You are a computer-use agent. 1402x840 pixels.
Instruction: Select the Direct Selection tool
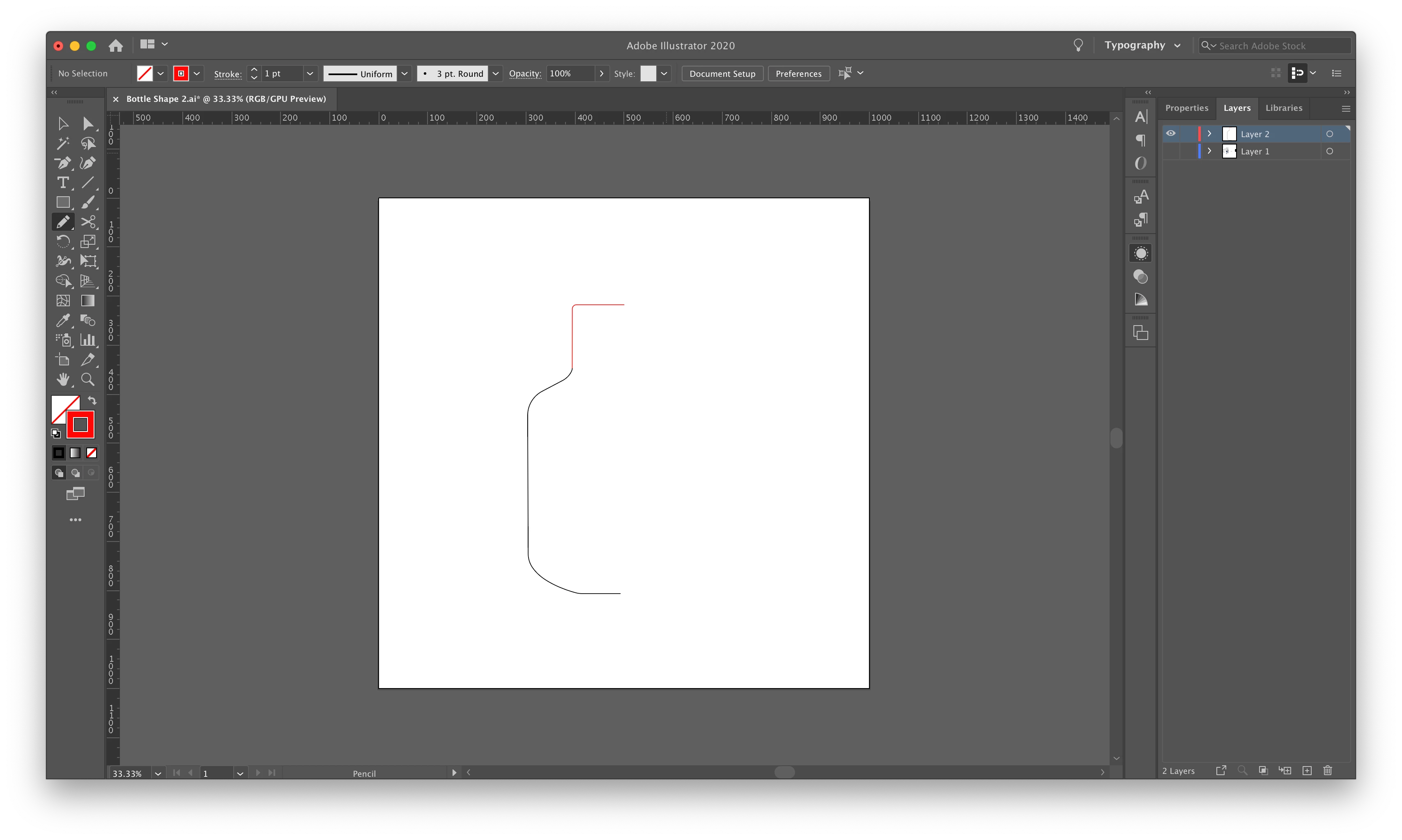[x=88, y=124]
